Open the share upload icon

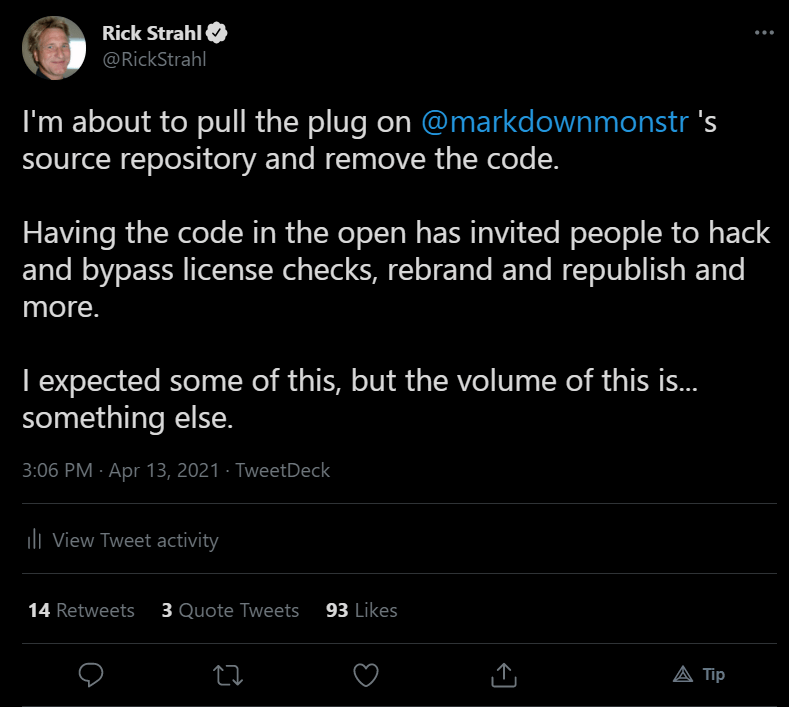point(504,675)
